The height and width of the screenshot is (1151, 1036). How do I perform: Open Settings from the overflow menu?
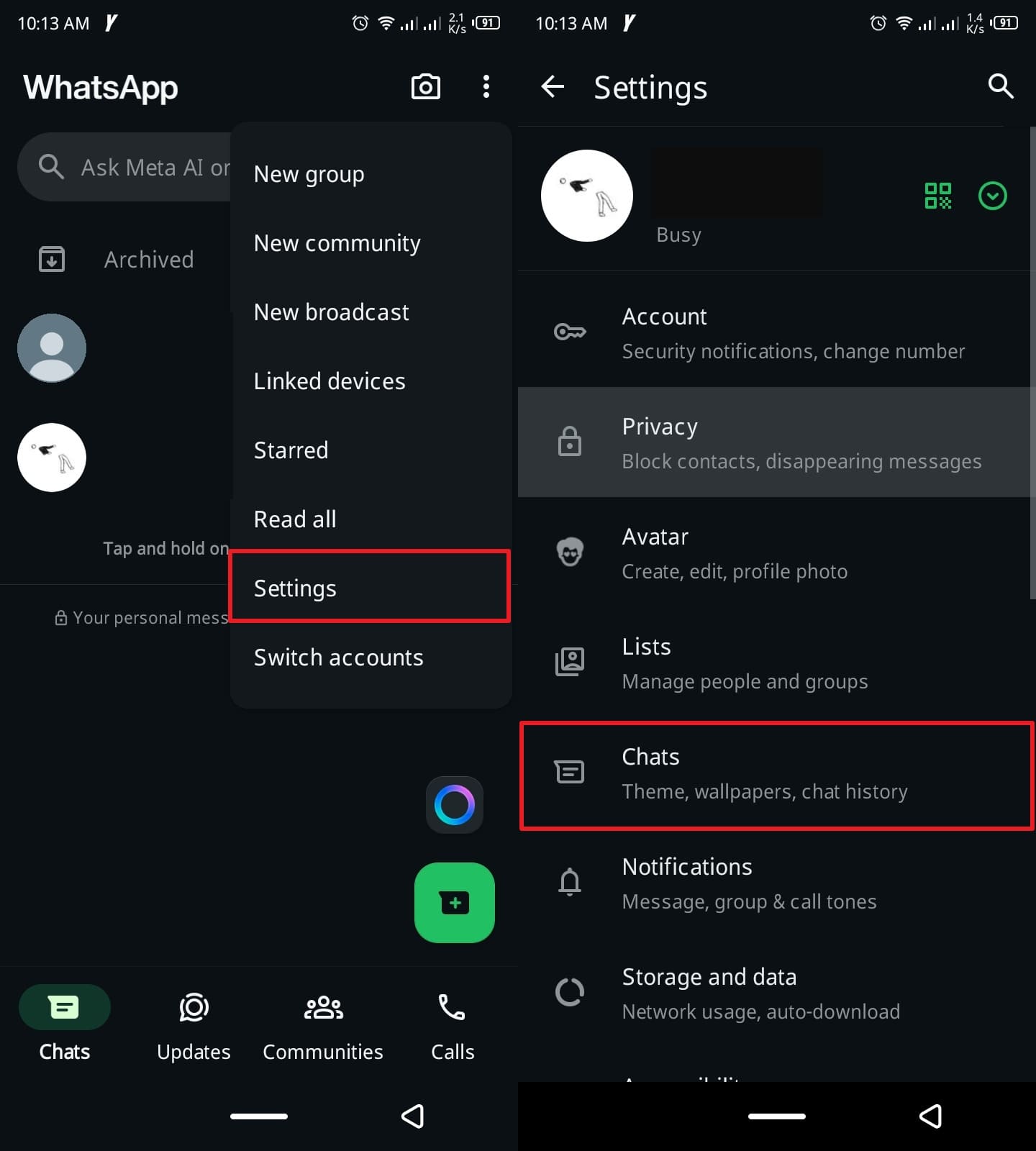[x=370, y=587]
